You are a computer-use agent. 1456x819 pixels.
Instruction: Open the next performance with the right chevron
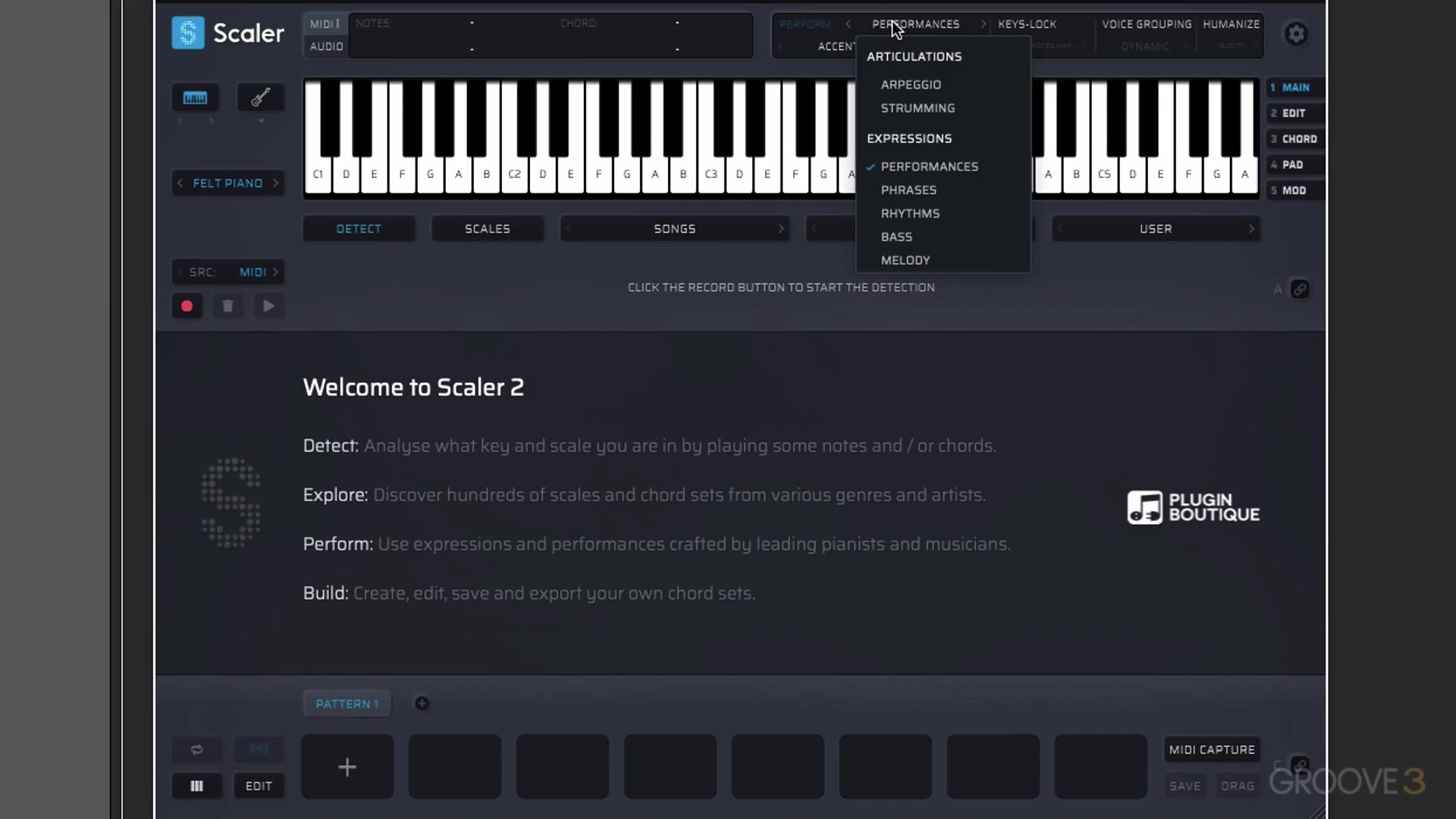point(984,24)
